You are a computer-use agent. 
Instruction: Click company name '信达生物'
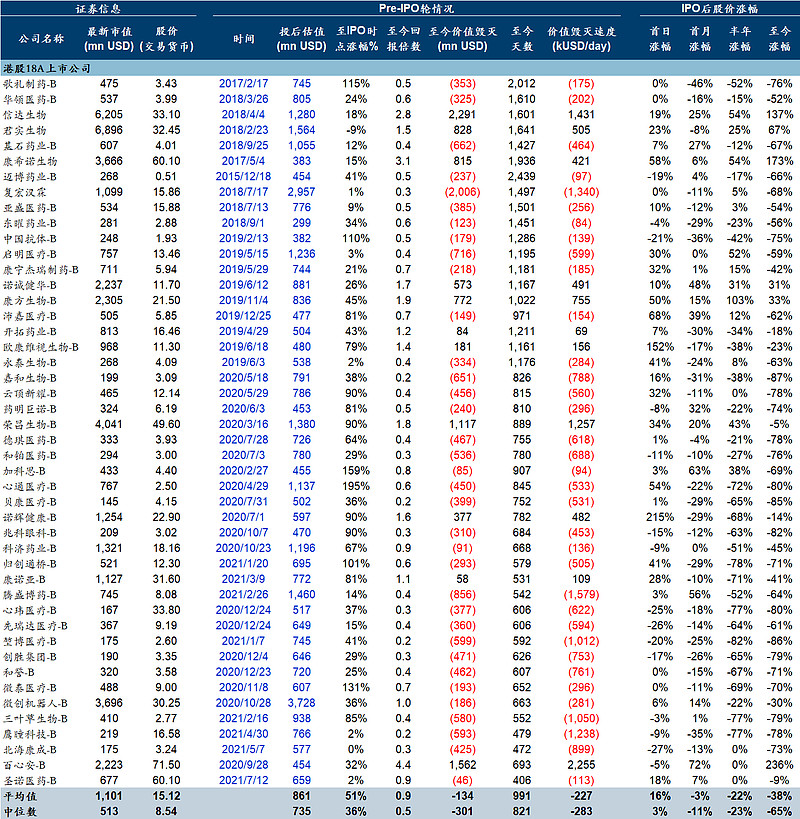coord(25,114)
